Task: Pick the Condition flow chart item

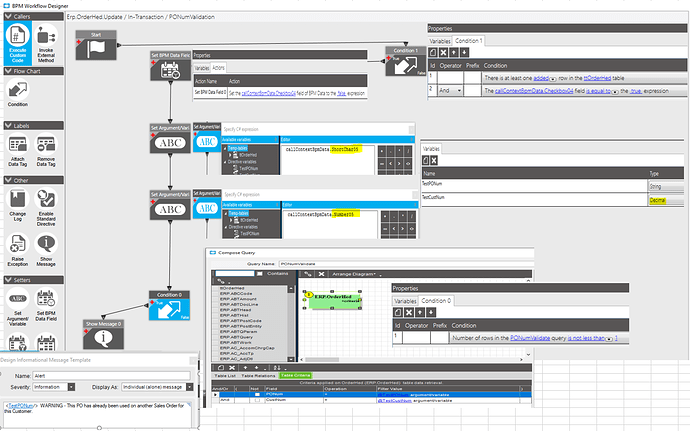Action: [x=18, y=93]
